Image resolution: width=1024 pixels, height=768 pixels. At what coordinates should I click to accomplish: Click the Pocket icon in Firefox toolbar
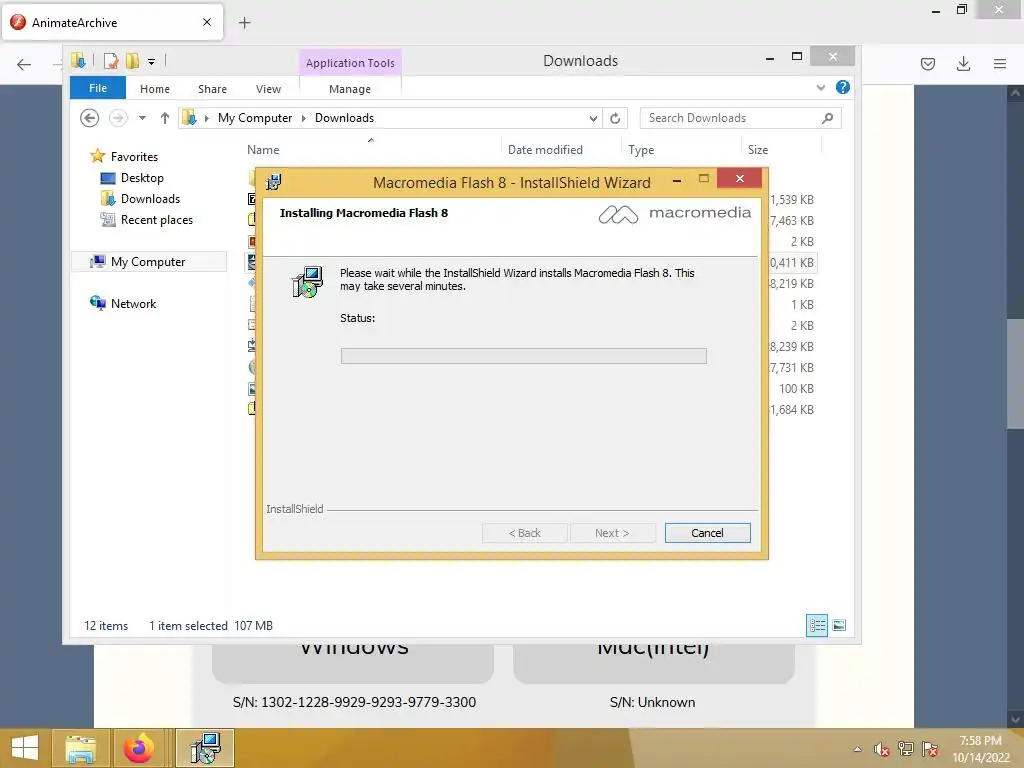coord(928,64)
